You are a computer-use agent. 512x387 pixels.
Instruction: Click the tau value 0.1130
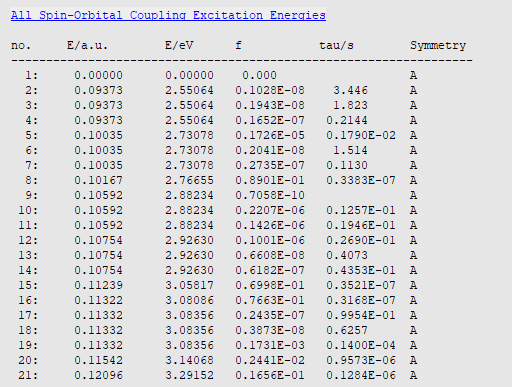click(x=347, y=165)
